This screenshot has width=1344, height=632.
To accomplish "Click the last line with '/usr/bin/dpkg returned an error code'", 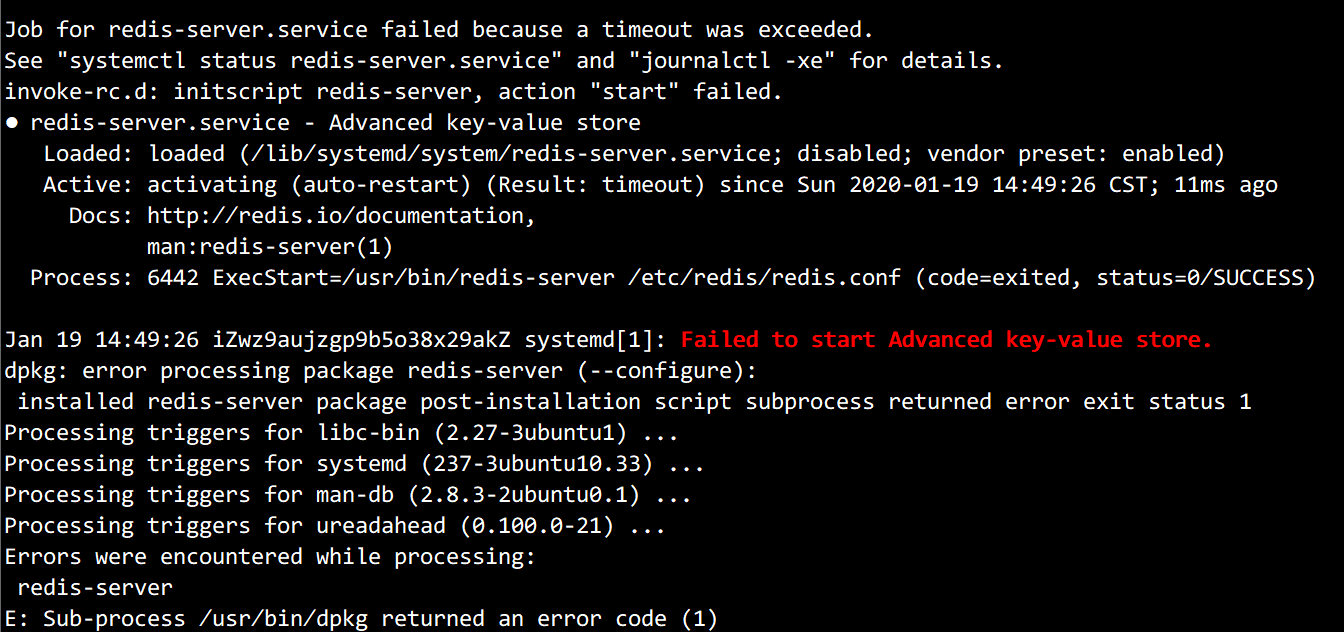I will coord(361,619).
